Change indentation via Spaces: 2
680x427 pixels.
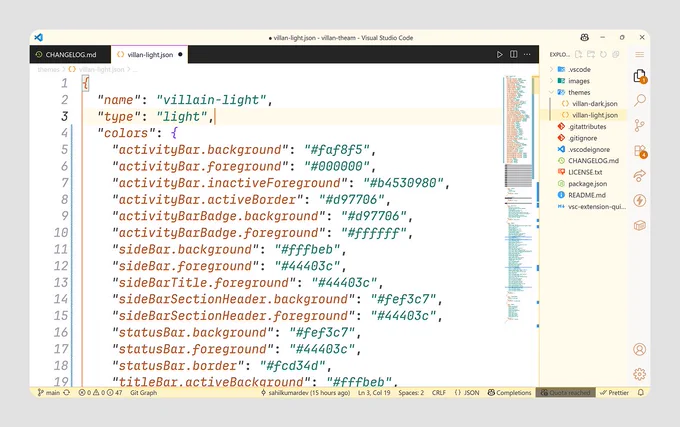pos(411,392)
